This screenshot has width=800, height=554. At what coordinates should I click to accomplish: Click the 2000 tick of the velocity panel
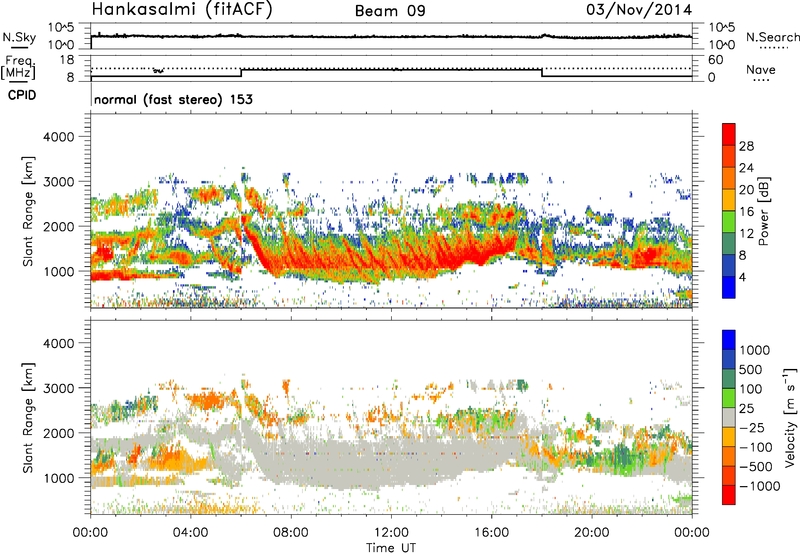coord(58,433)
